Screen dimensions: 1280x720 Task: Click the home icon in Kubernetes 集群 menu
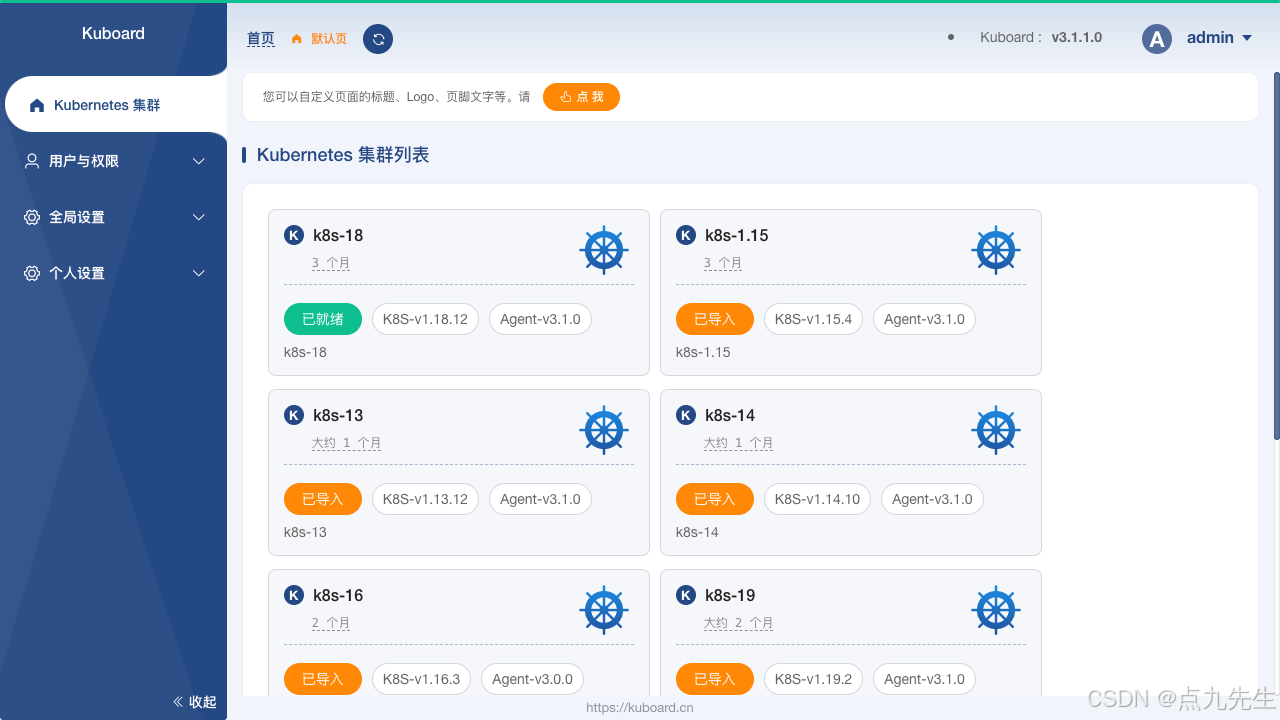coord(37,105)
